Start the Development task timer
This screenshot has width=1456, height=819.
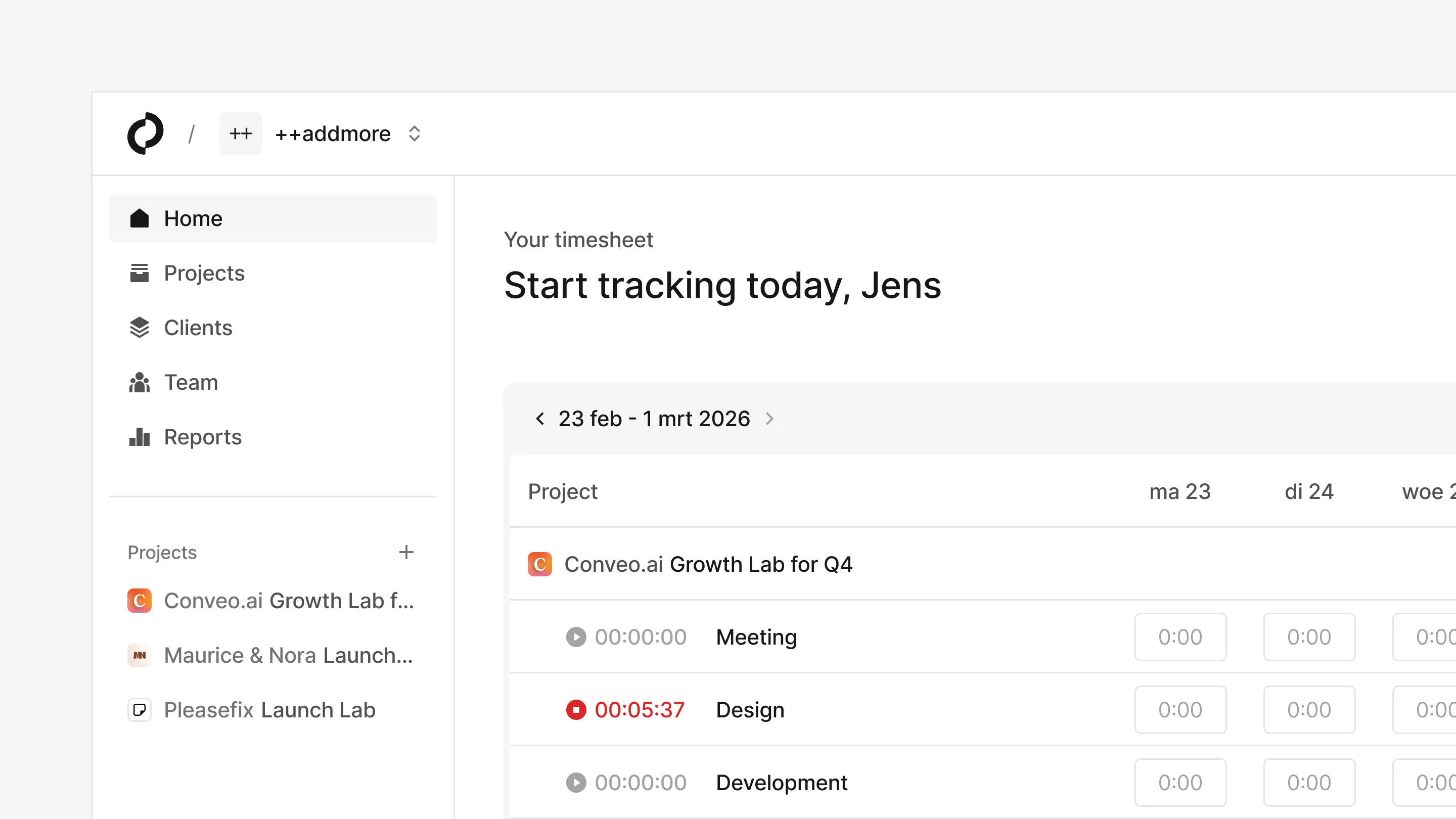[x=576, y=783]
